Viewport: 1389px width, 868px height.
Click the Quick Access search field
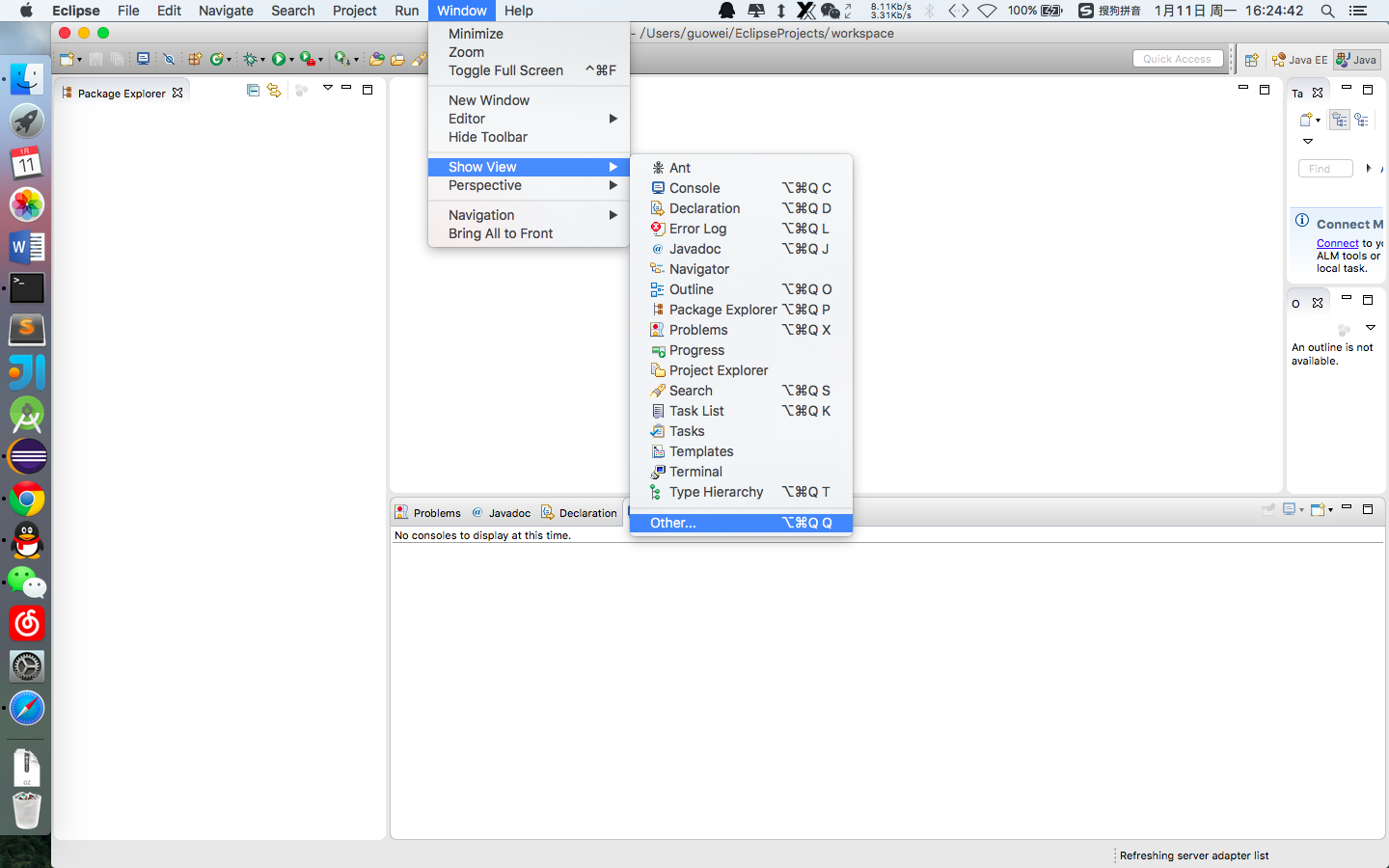(x=1177, y=59)
